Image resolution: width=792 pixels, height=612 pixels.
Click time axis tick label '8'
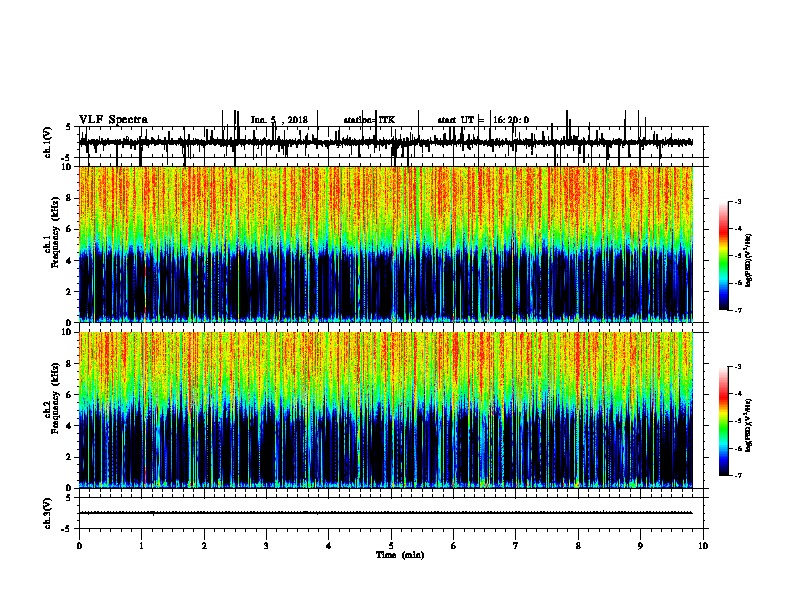tap(578, 546)
